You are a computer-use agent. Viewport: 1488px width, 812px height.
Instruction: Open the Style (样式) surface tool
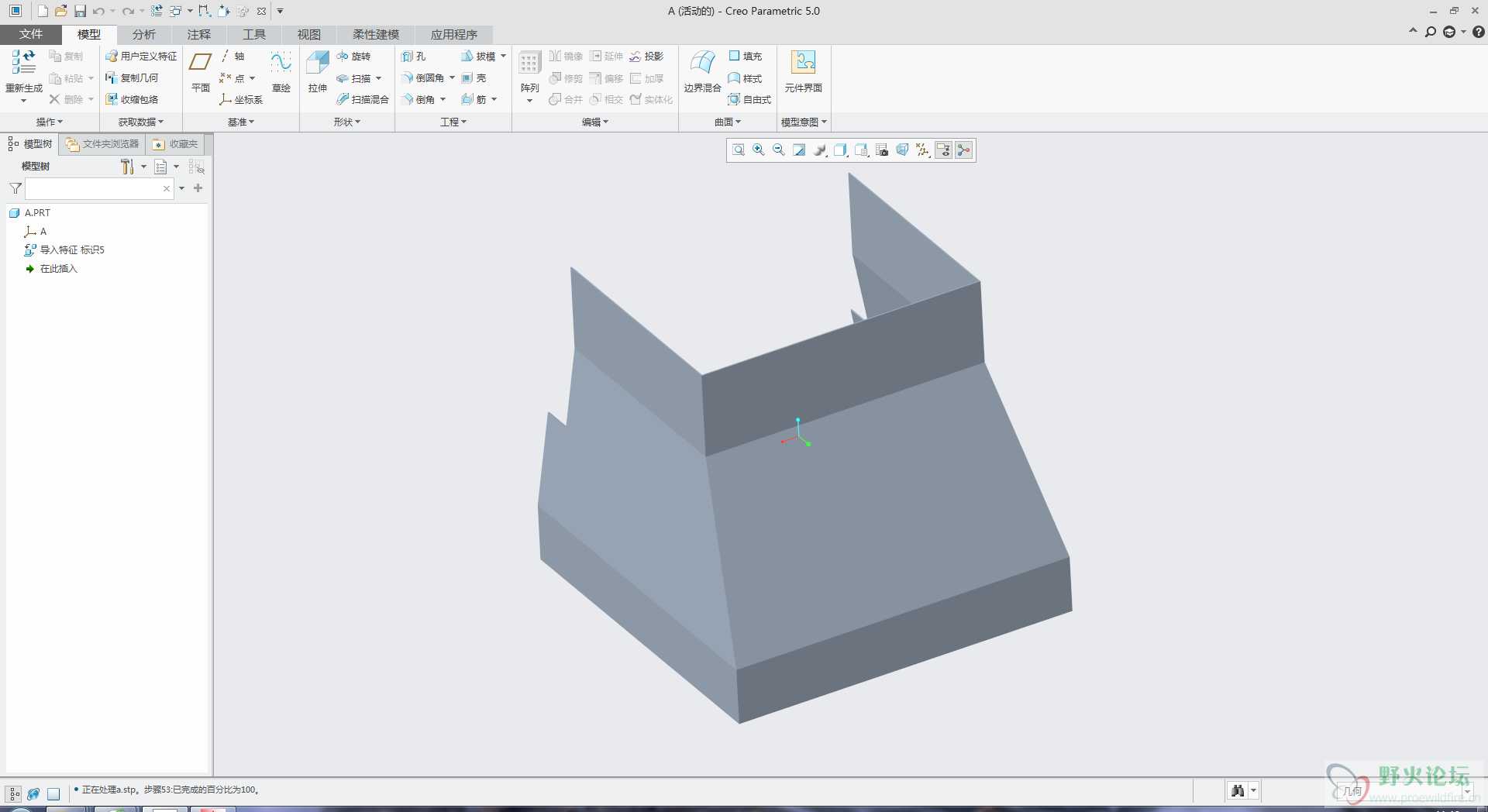click(745, 78)
